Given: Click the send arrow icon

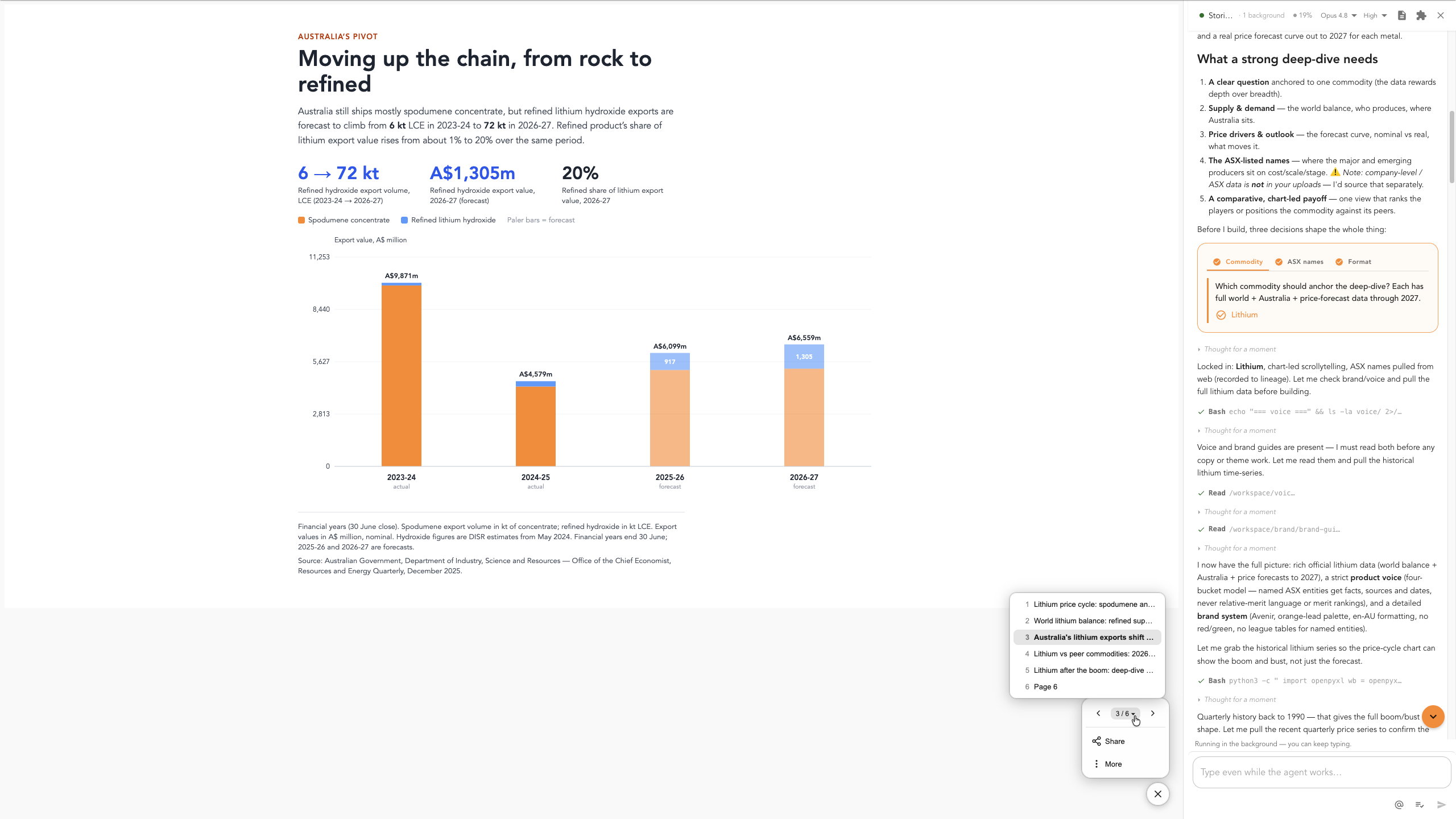Looking at the screenshot, I should (x=1441, y=804).
